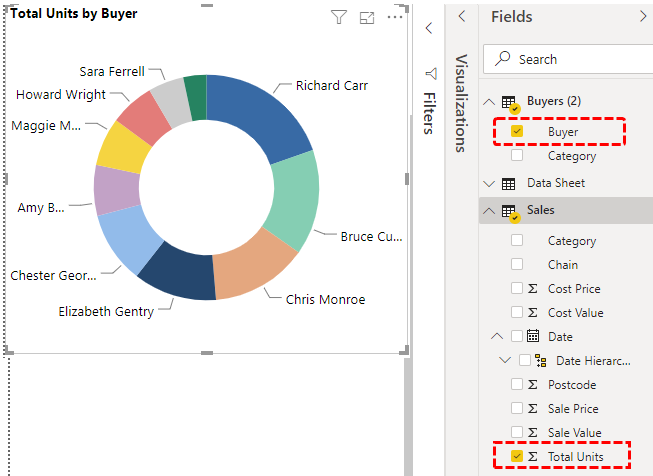Click the Sales table icon
Viewport: 653px width, 476px height.
pos(510,212)
